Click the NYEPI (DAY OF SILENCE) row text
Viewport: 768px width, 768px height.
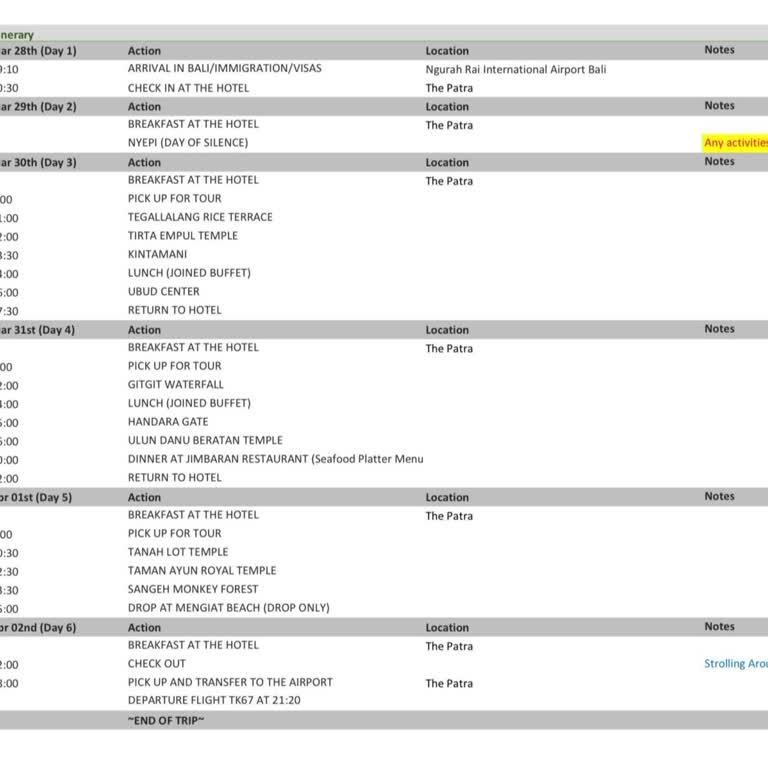tap(188, 143)
